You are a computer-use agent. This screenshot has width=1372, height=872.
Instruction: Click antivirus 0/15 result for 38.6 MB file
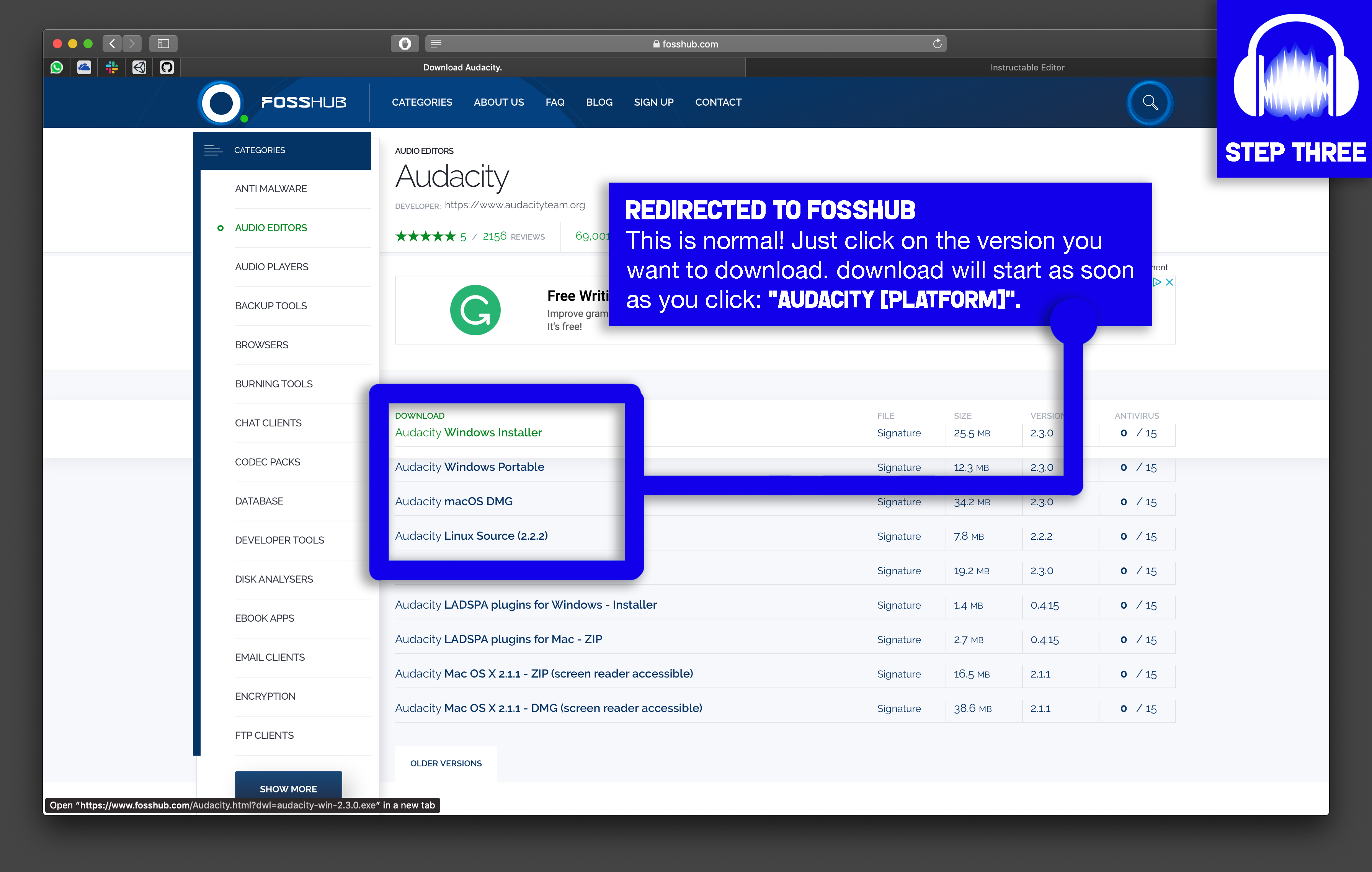click(1138, 709)
